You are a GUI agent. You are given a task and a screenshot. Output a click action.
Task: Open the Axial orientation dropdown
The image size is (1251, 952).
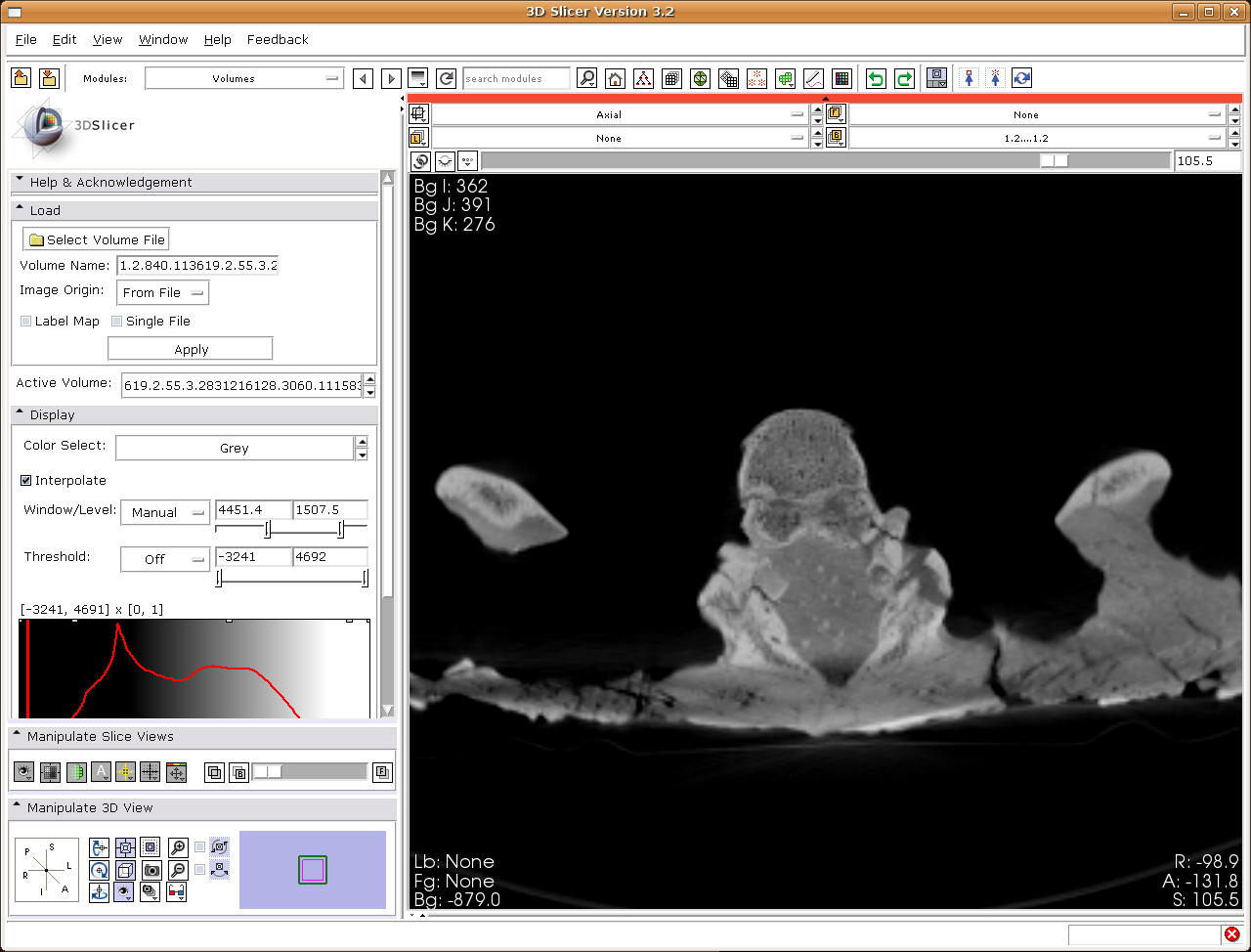click(x=620, y=114)
